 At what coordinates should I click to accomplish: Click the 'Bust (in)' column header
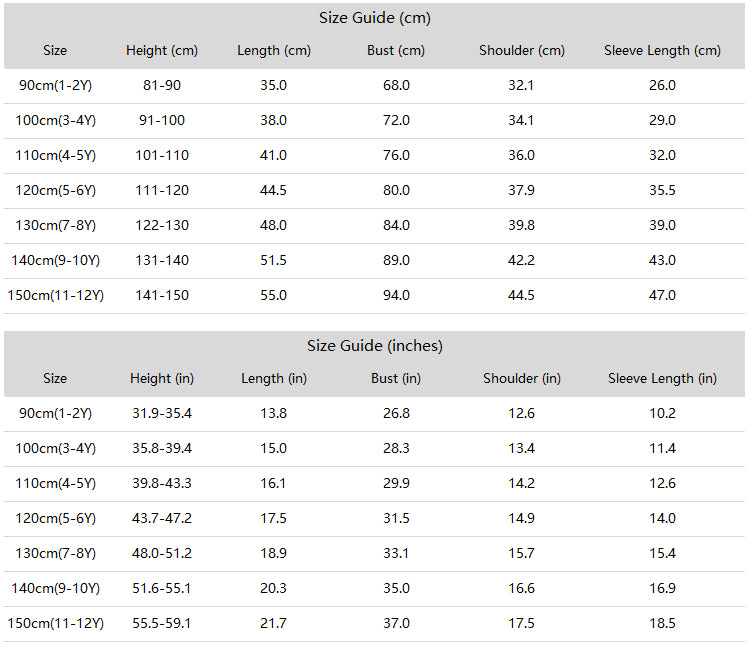(396, 378)
